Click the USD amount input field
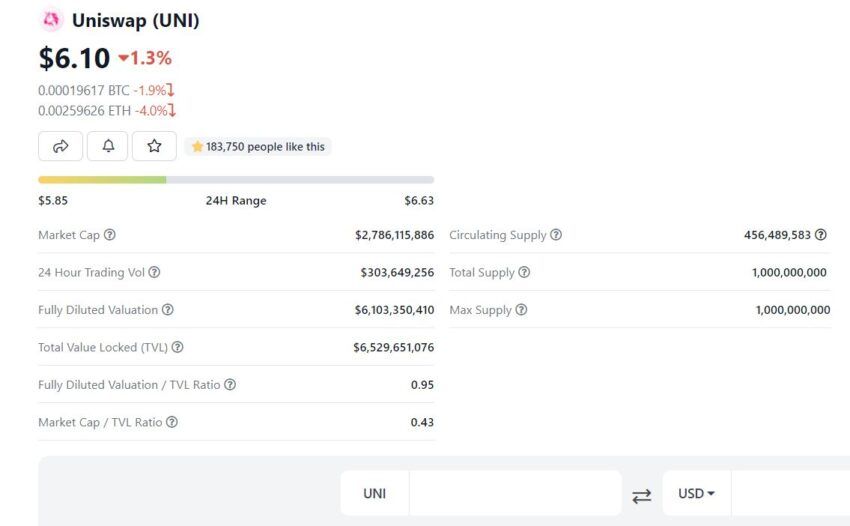The width and height of the screenshot is (850, 526). 790,493
